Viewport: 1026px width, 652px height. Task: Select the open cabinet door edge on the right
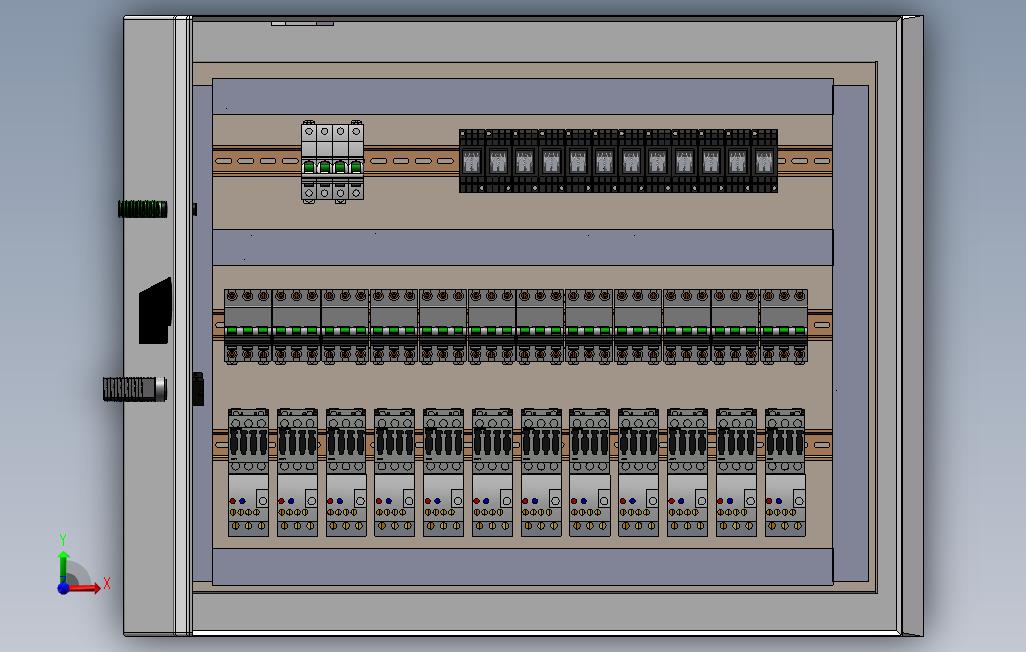(x=911, y=326)
